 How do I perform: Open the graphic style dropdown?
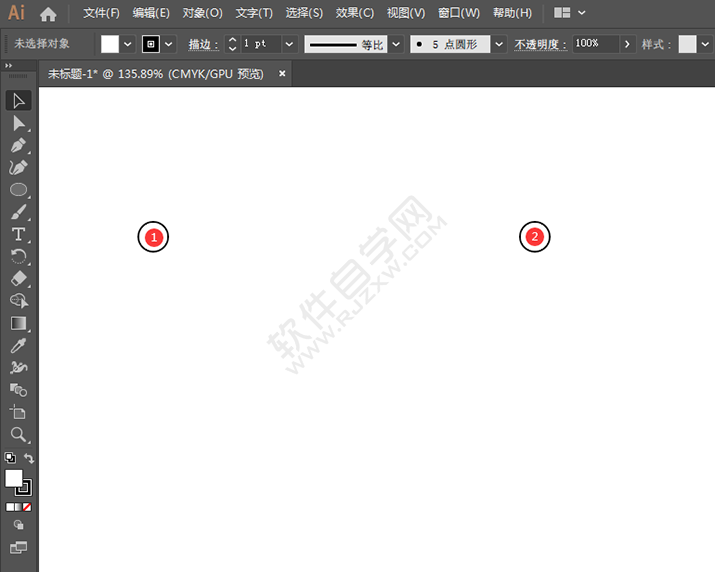tap(705, 44)
